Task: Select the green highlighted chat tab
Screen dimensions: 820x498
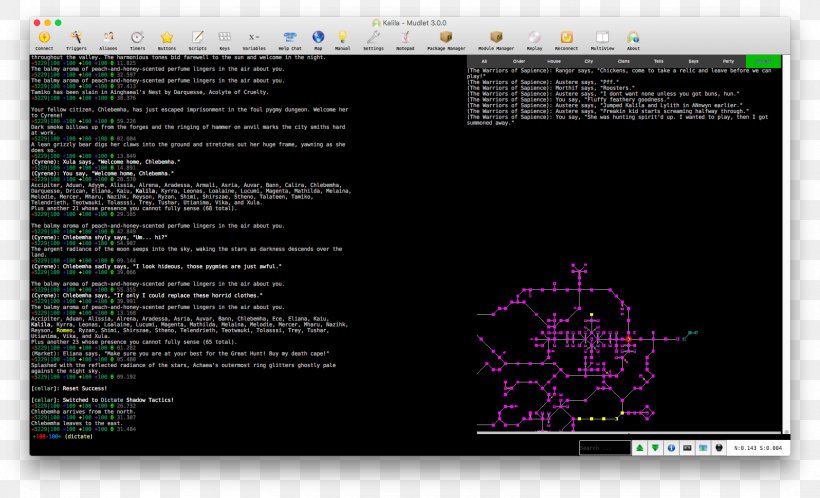Action: pos(764,61)
